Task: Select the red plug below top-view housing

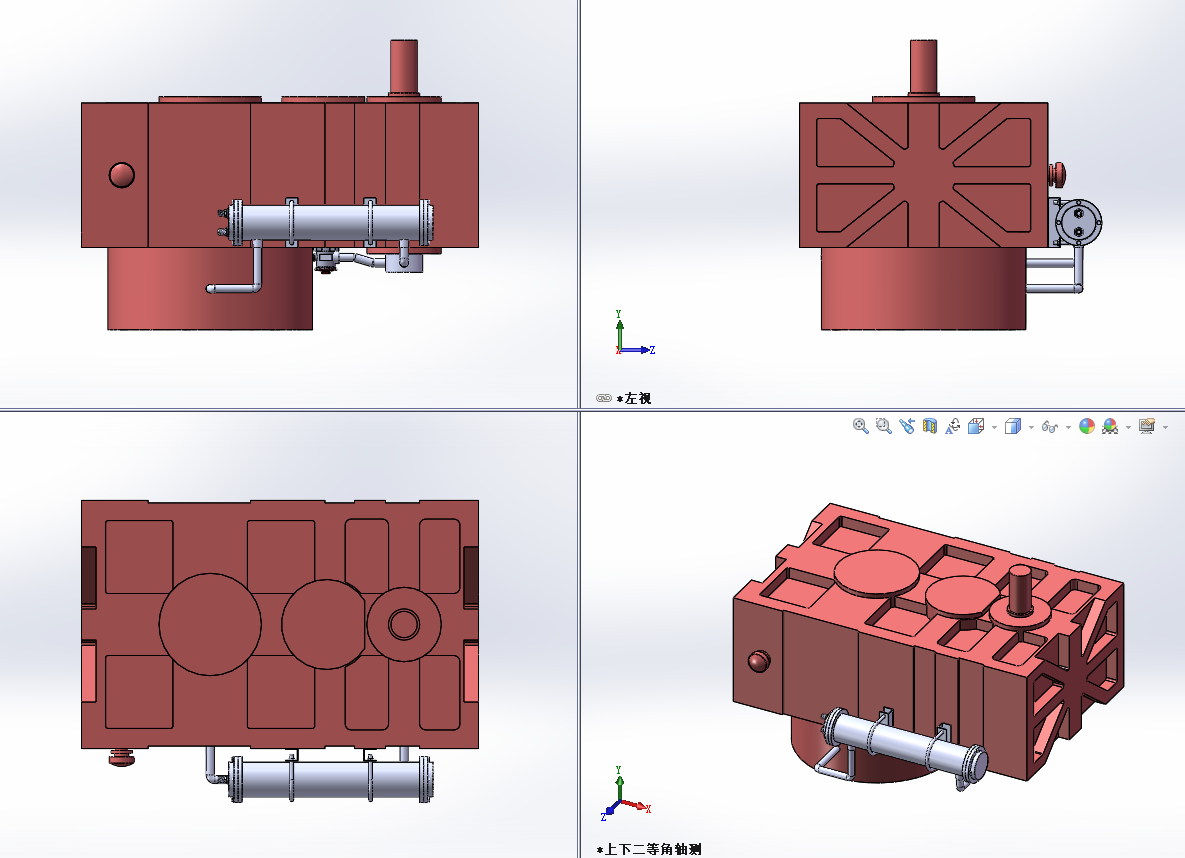Action: (122, 757)
